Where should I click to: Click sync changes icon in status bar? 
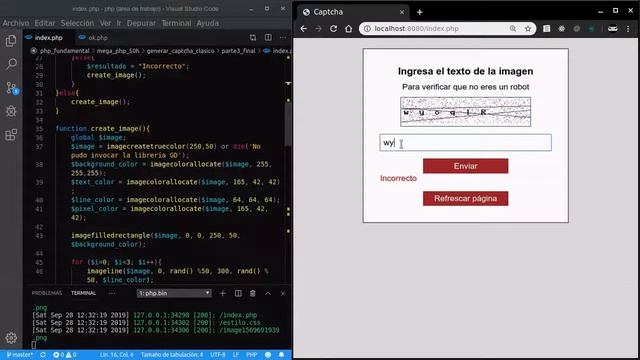(x=43, y=355)
